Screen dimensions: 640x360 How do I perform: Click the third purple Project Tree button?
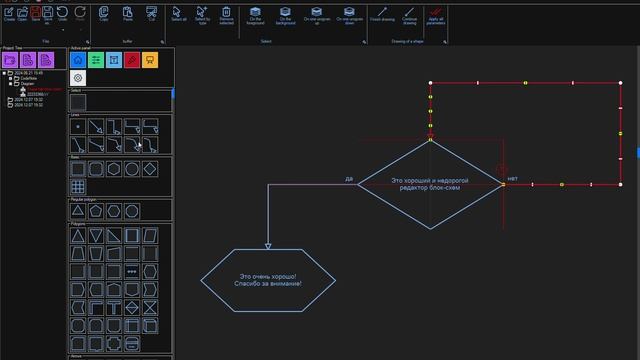(x=46, y=60)
